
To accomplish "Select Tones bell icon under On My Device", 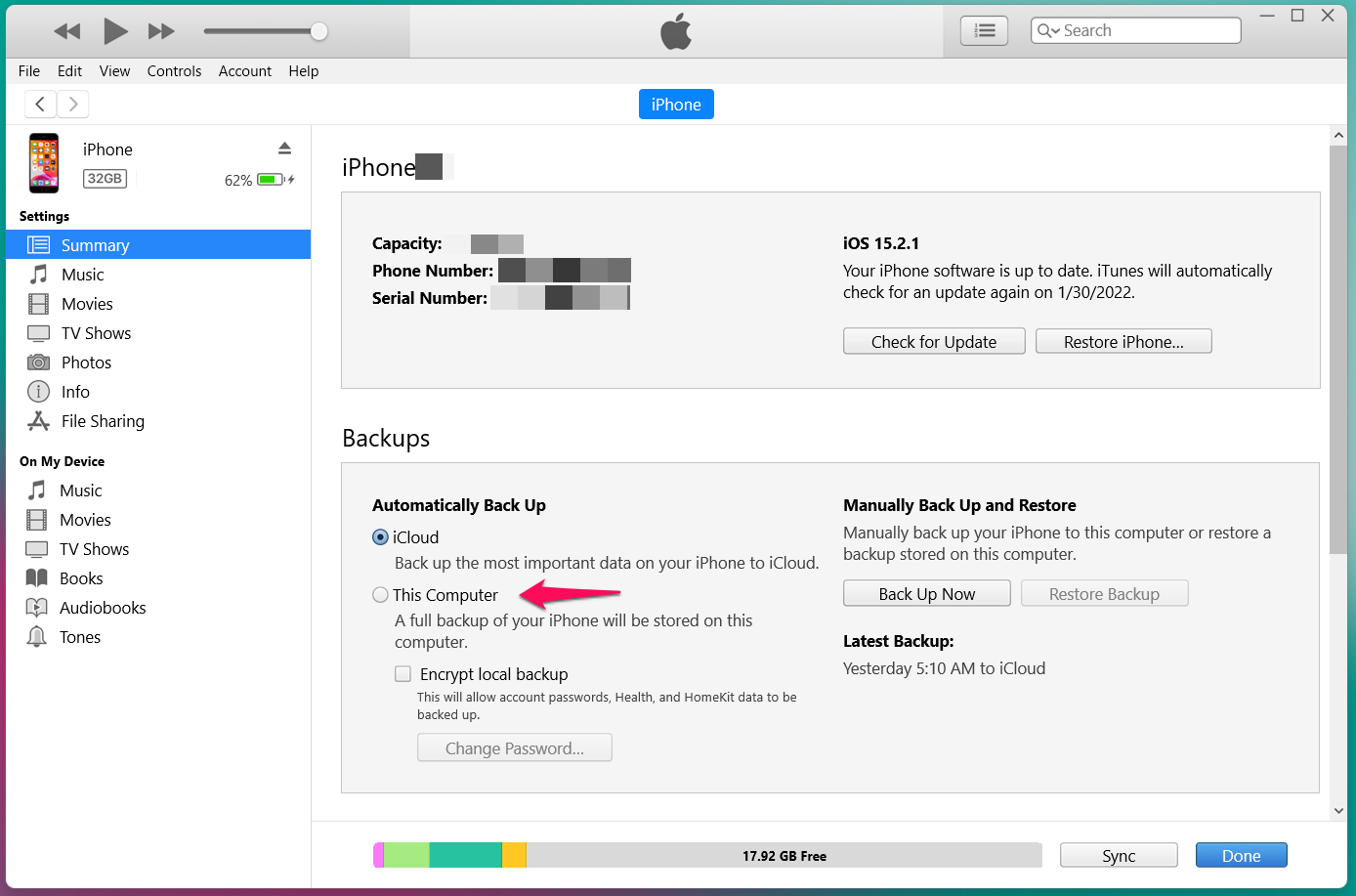I will click(37, 637).
